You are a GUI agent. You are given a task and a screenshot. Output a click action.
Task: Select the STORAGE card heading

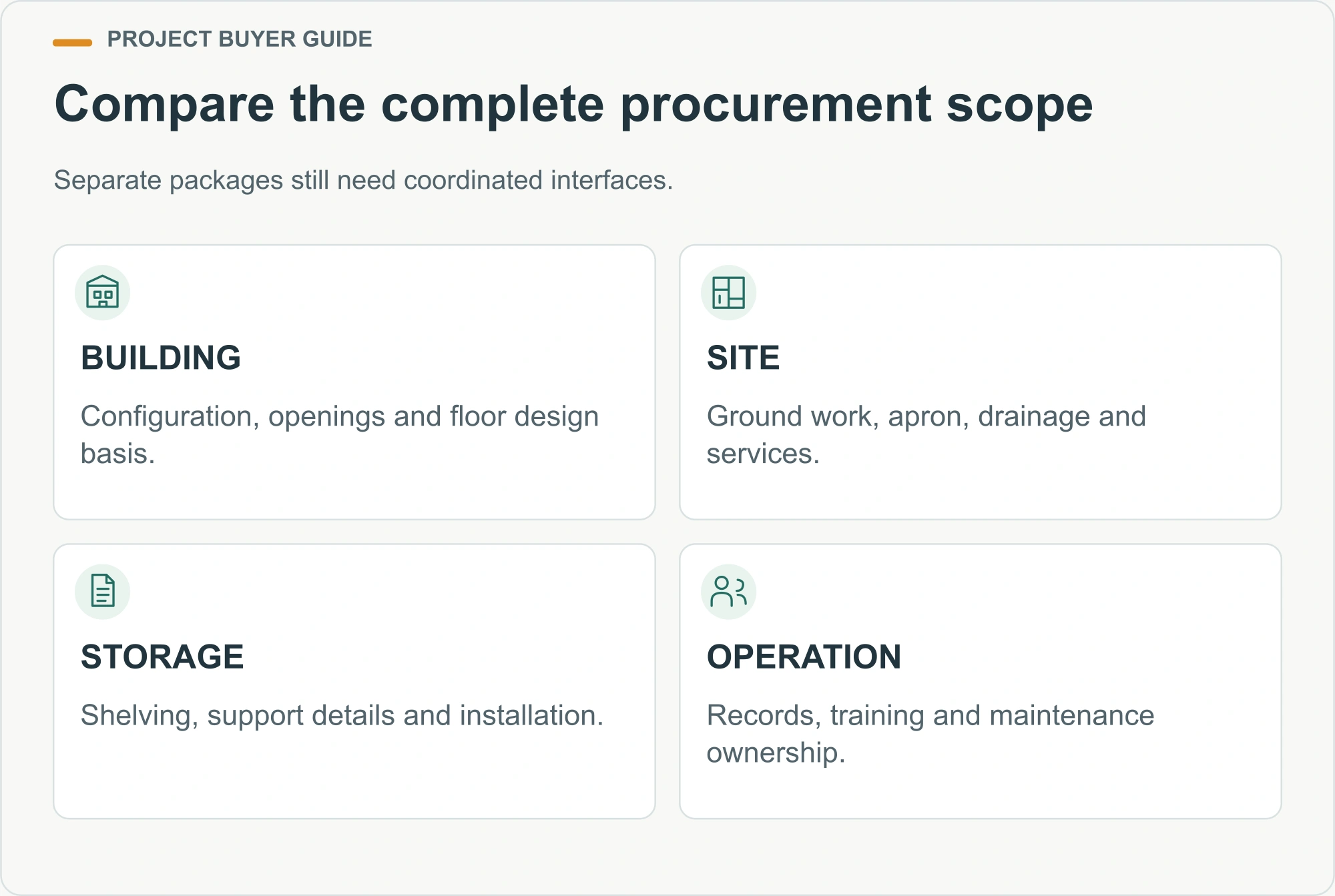pyautogui.click(x=162, y=656)
